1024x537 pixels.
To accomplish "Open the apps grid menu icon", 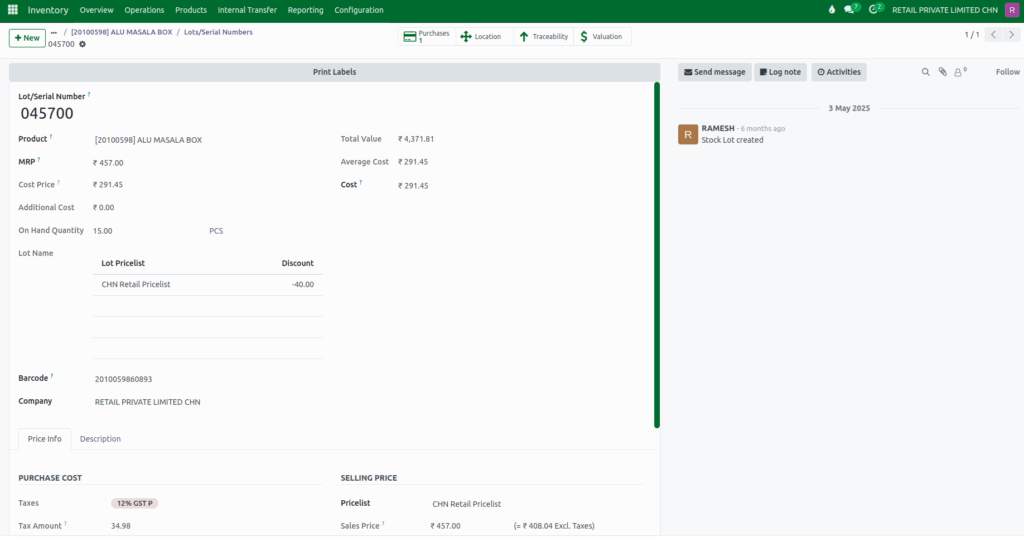I will click(x=12, y=10).
